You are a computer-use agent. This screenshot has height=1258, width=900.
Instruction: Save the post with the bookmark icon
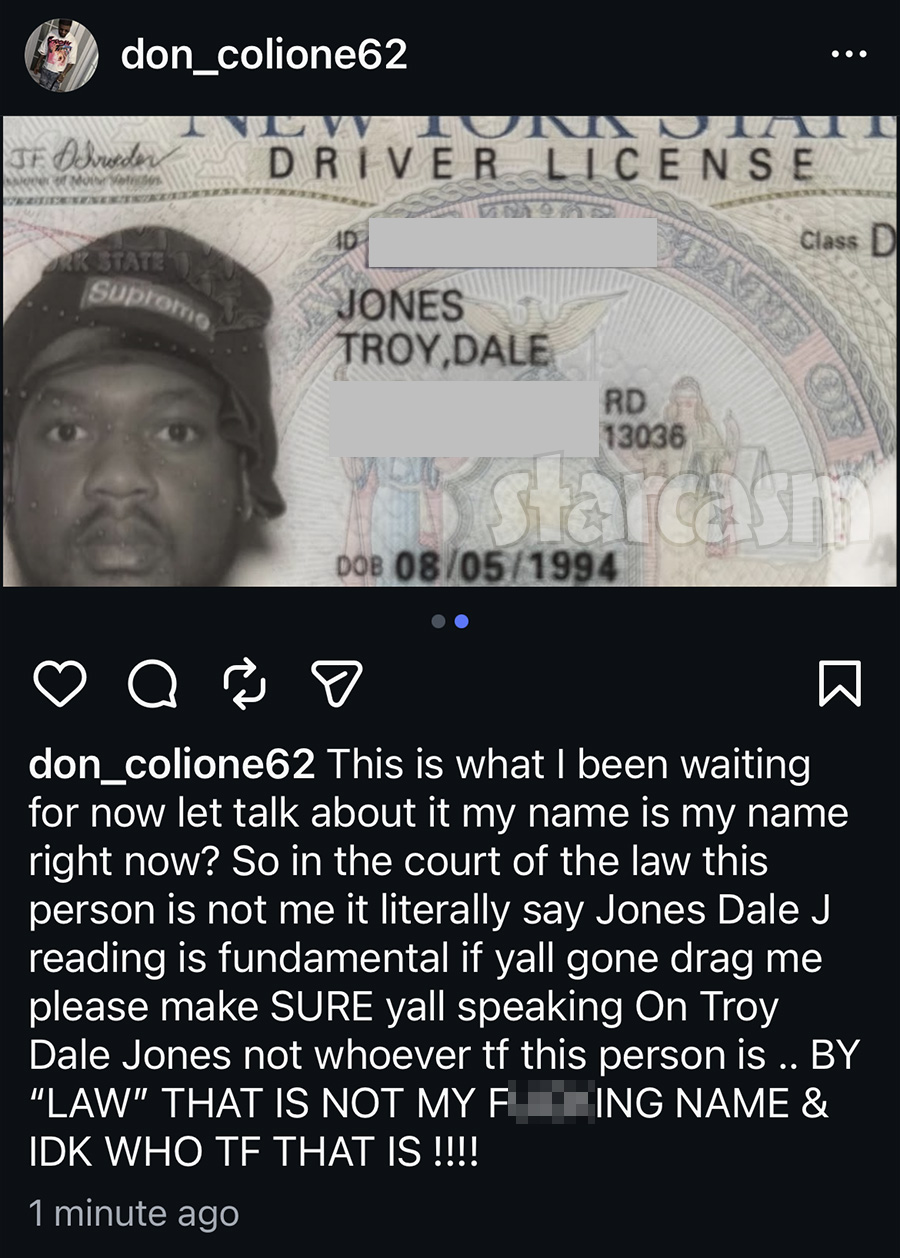pos(840,685)
